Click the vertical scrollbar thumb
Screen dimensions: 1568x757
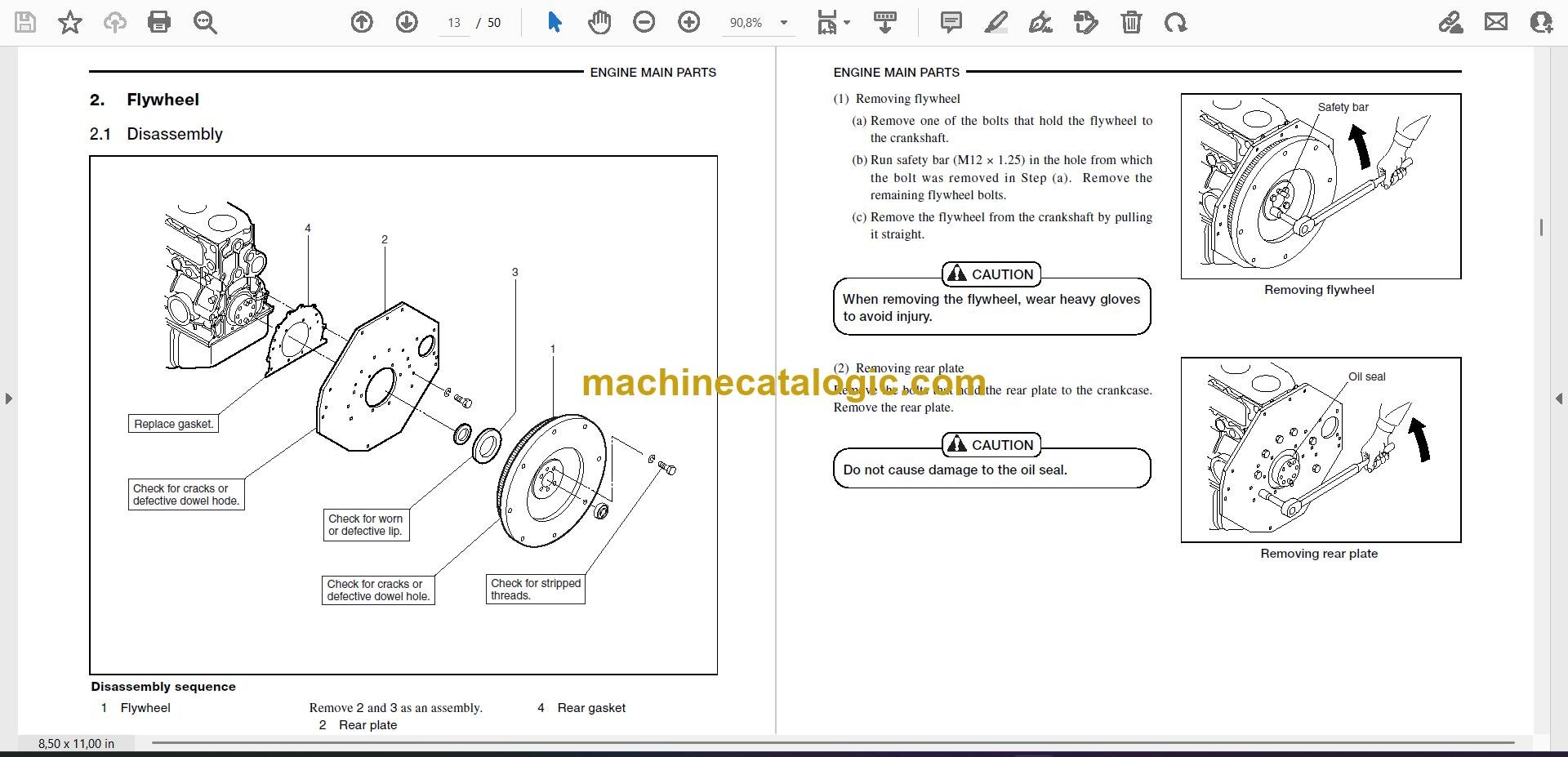pos(1541,228)
